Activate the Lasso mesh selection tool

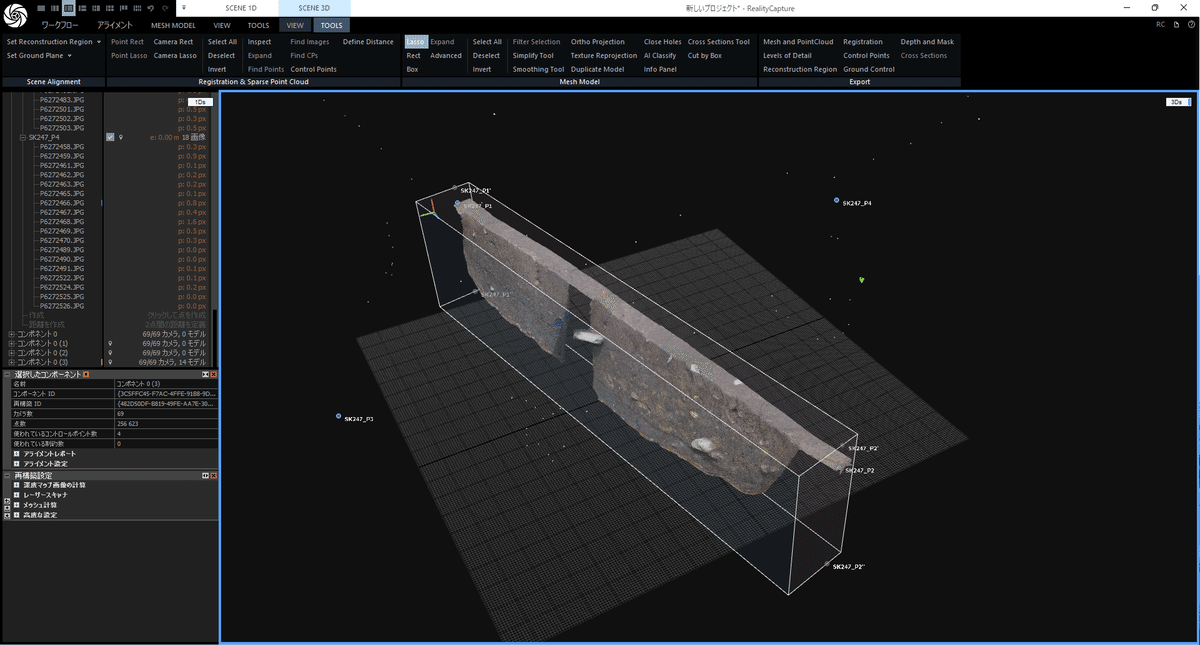(x=415, y=42)
